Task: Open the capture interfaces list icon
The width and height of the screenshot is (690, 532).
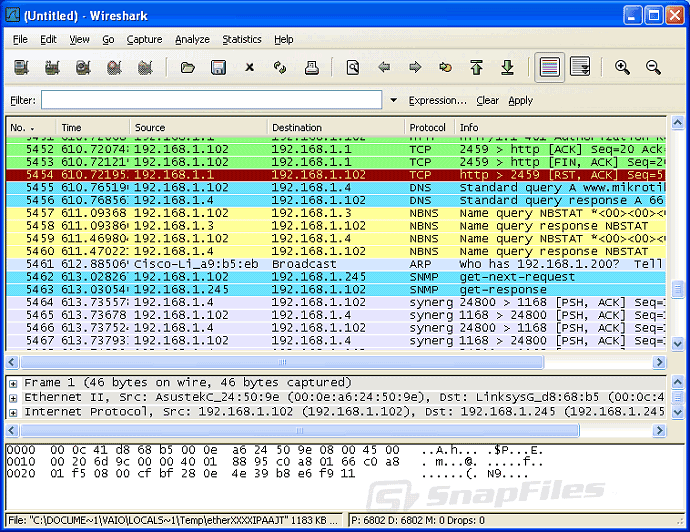Action: tap(21, 67)
